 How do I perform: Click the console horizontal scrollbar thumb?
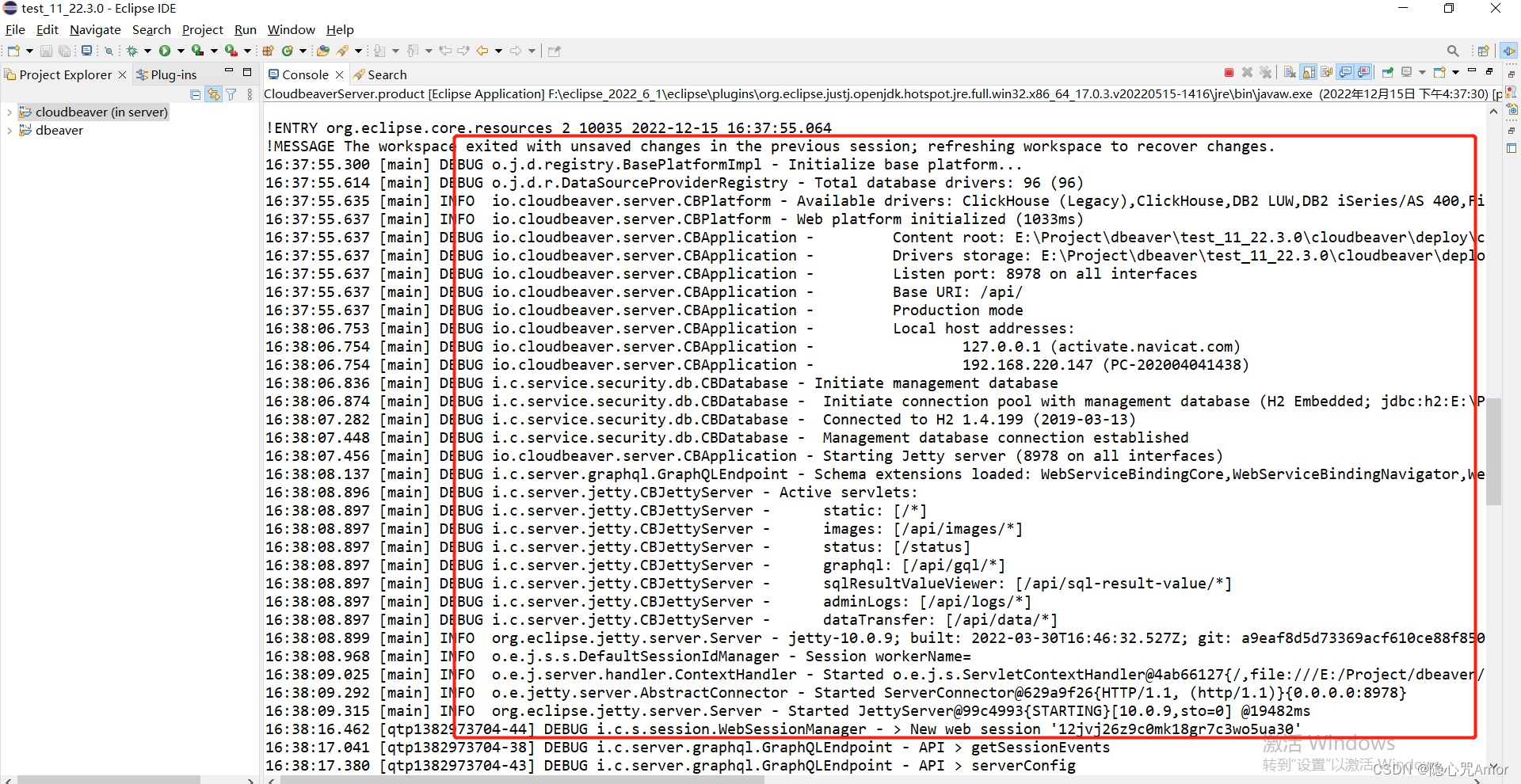(x=523, y=780)
